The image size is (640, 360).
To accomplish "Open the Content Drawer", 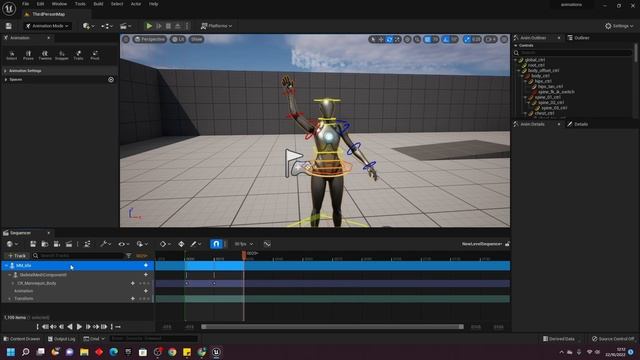I will (22, 339).
